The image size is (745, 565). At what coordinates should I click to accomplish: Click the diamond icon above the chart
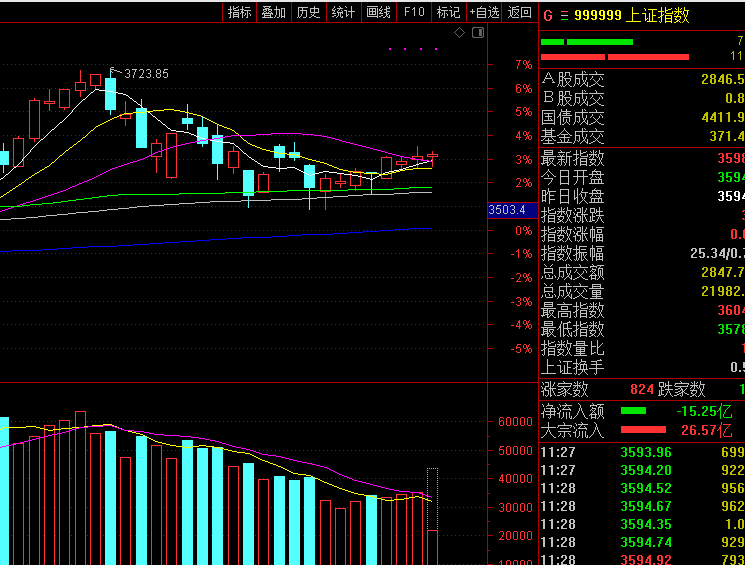coord(459,33)
